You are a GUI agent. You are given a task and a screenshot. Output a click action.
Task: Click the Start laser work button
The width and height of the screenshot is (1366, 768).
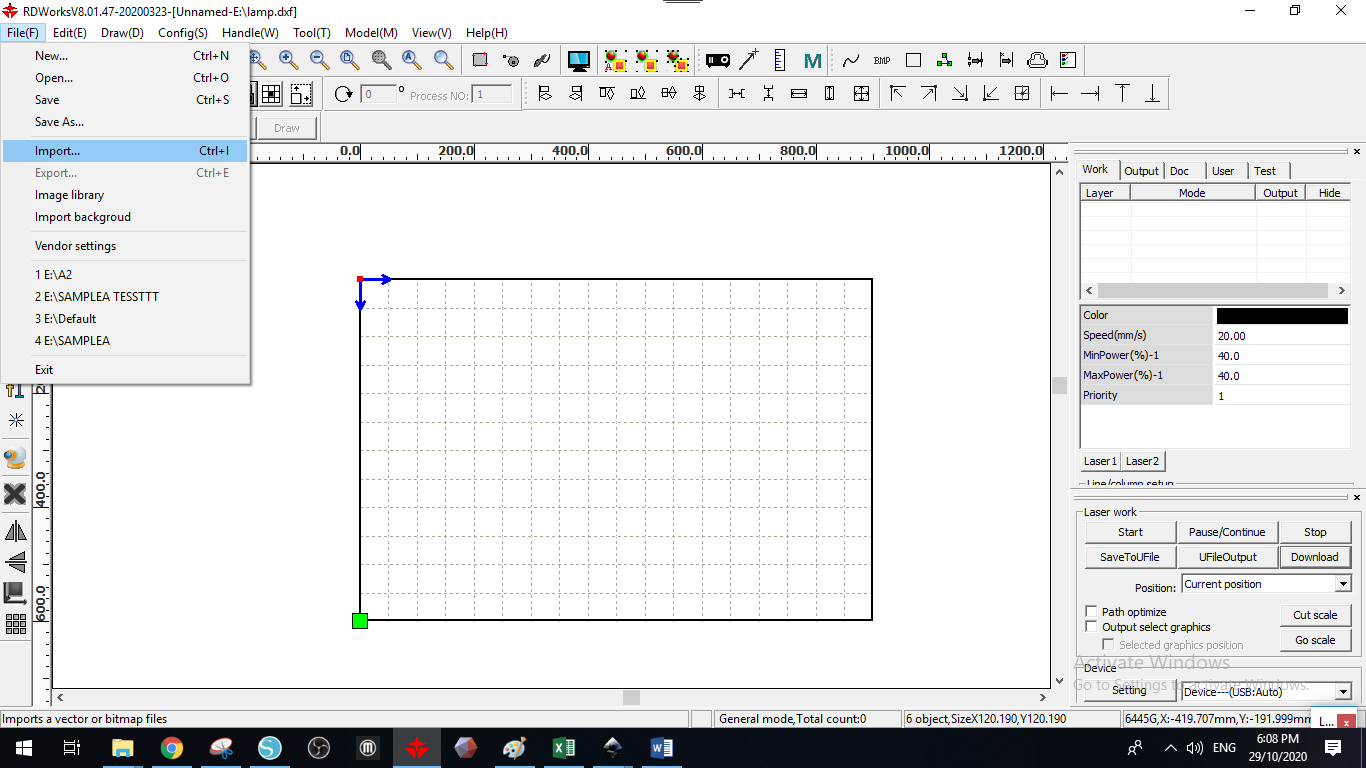[1130, 532]
